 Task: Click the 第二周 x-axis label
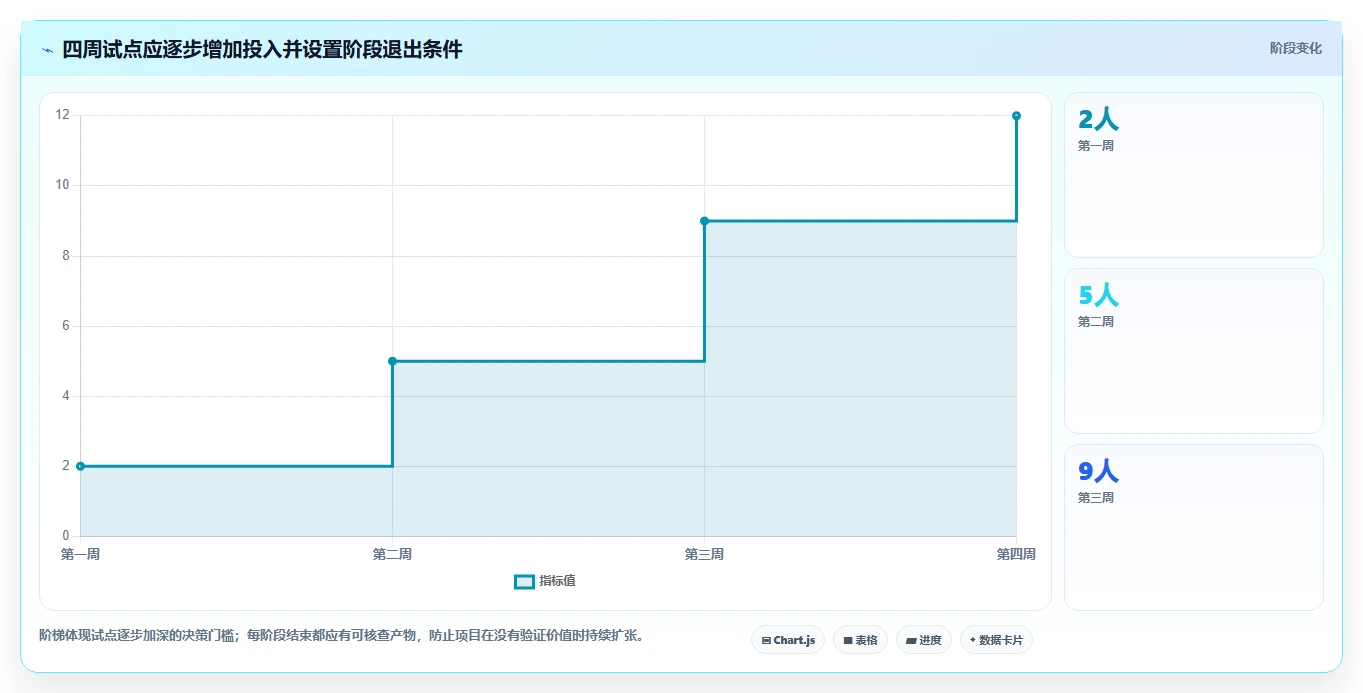coord(392,554)
